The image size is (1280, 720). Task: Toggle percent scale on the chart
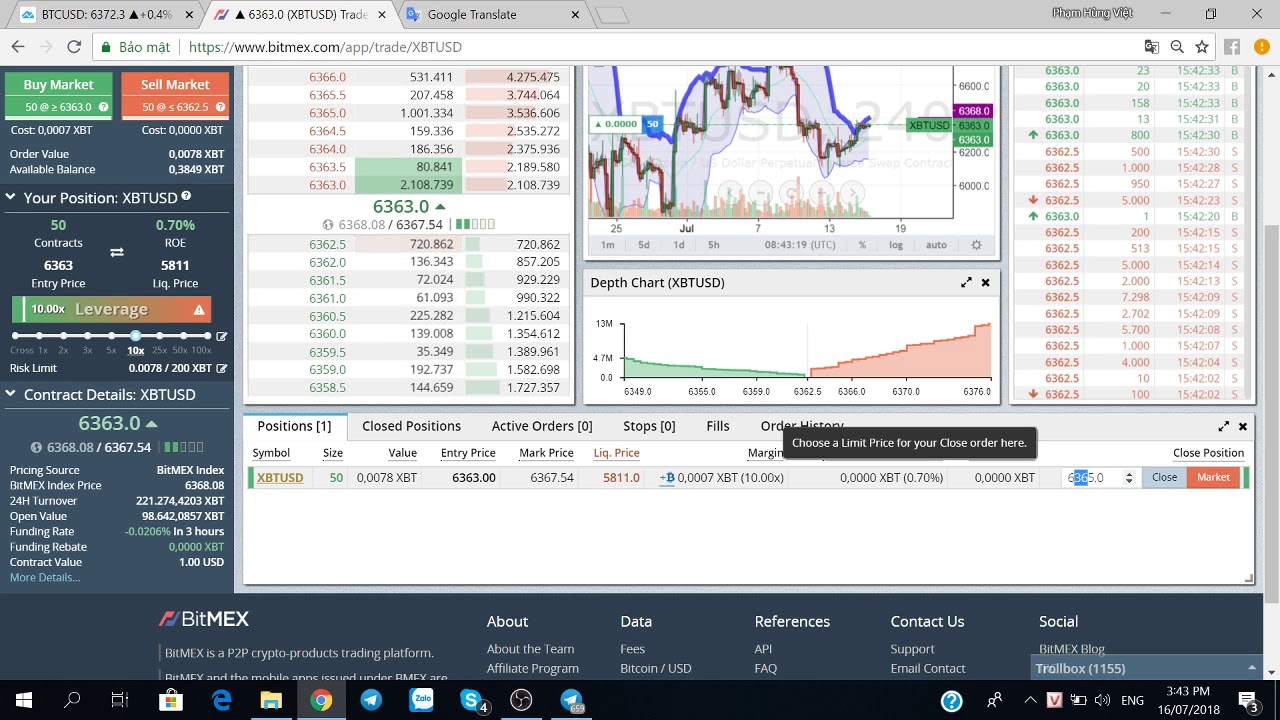862,245
